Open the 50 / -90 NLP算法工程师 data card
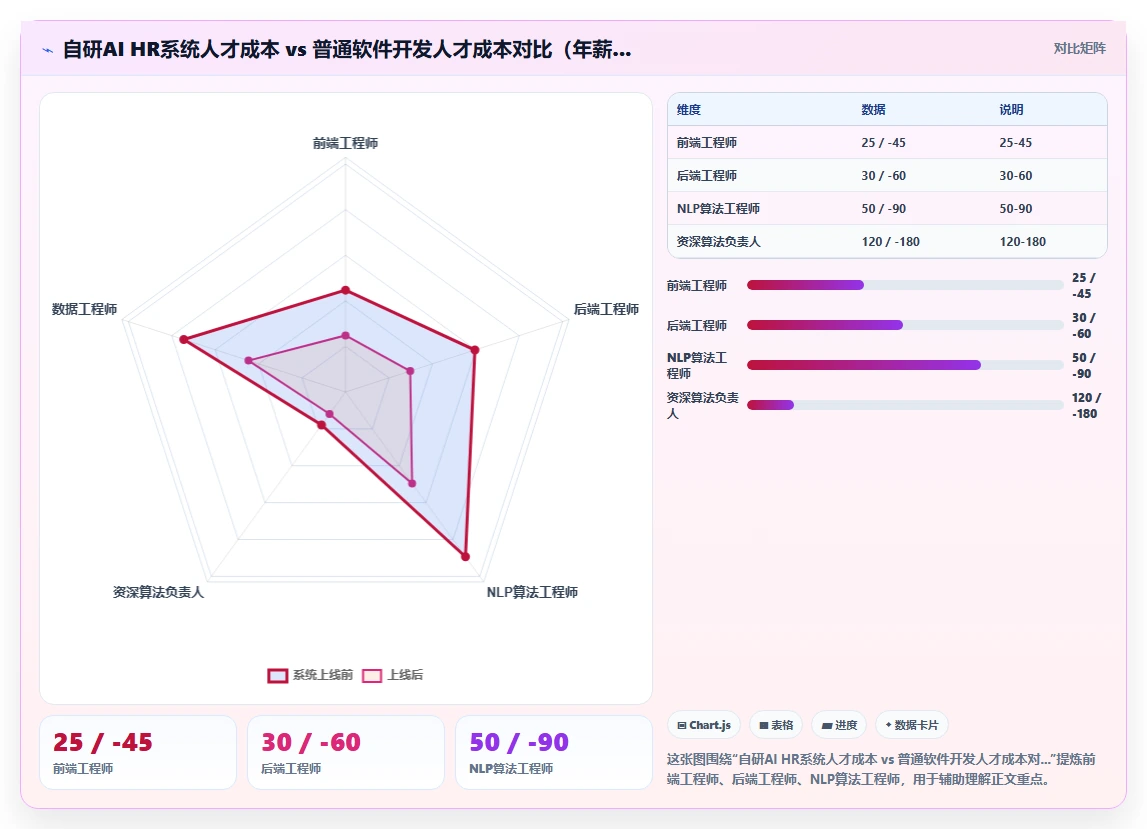Viewport: 1147px width, 829px height. coord(554,752)
